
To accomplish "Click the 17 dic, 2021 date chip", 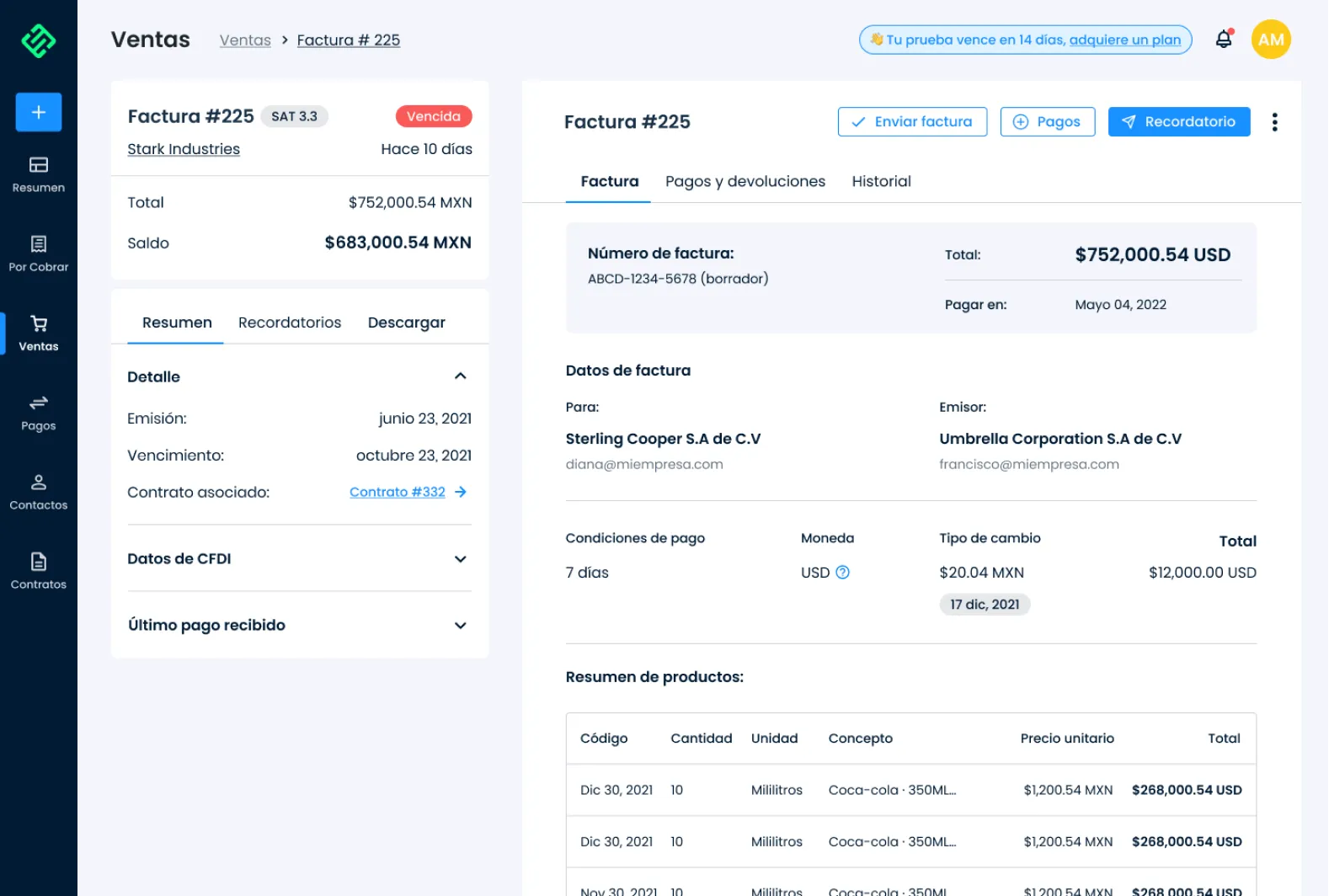I will [x=985, y=604].
